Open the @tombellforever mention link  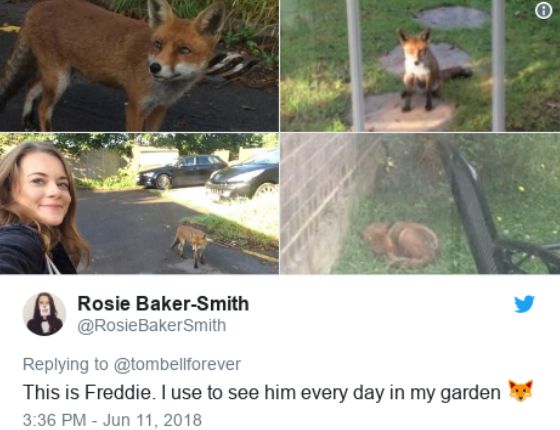coord(177,364)
